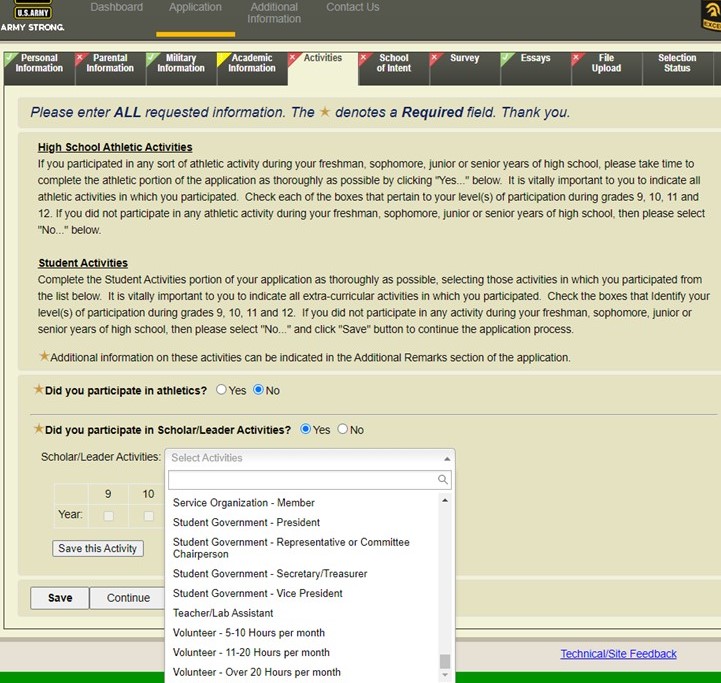Click the activity search text field
Viewport: 721px width, 683px height.
(x=302, y=480)
